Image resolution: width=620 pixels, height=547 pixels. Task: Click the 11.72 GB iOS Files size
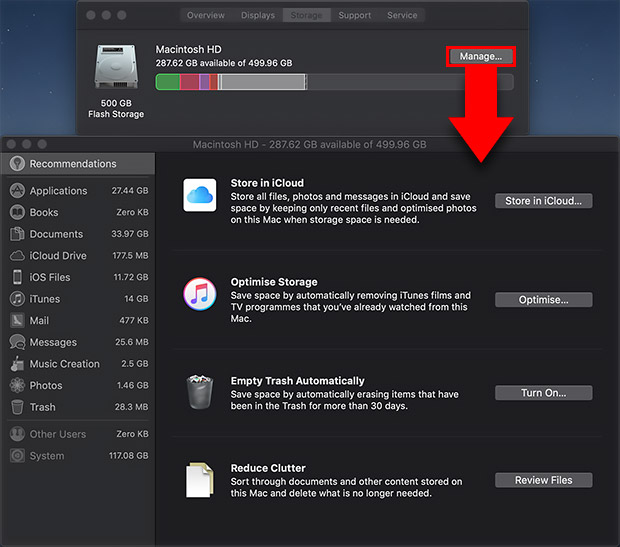pos(131,277)
